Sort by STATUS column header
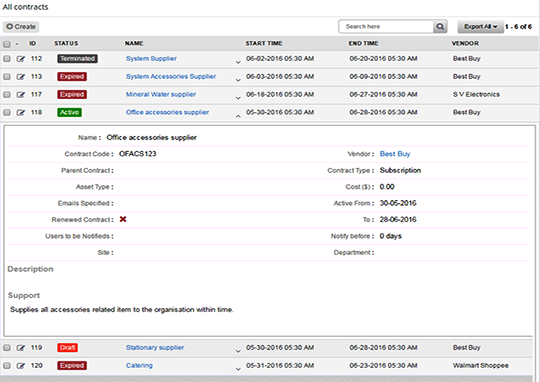Screen dimensions: 540x382 (x=66, y=43)
